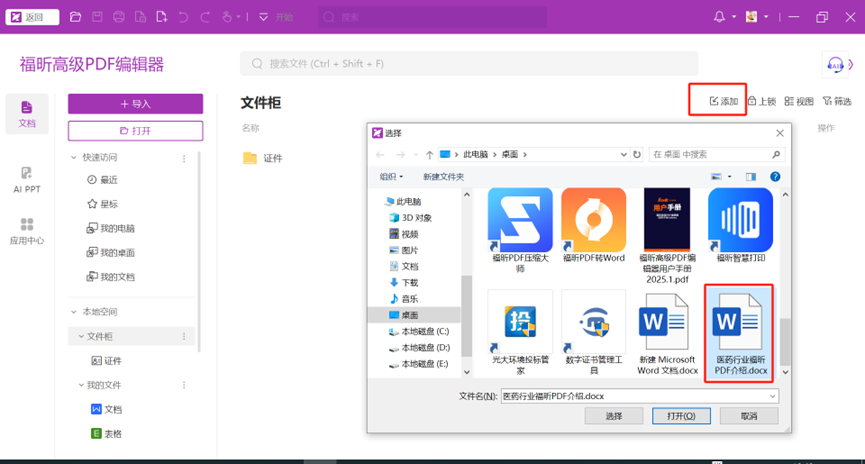The height and width of the screenshot is (464, 865).
Task: Click the undo arrow icon
Action: click(183, 17)
